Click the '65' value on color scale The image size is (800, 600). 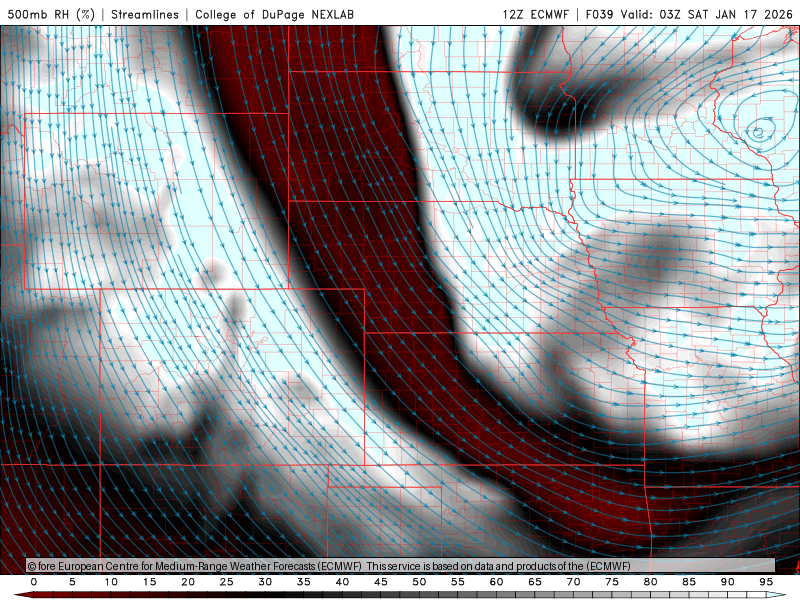pos(535,582)
